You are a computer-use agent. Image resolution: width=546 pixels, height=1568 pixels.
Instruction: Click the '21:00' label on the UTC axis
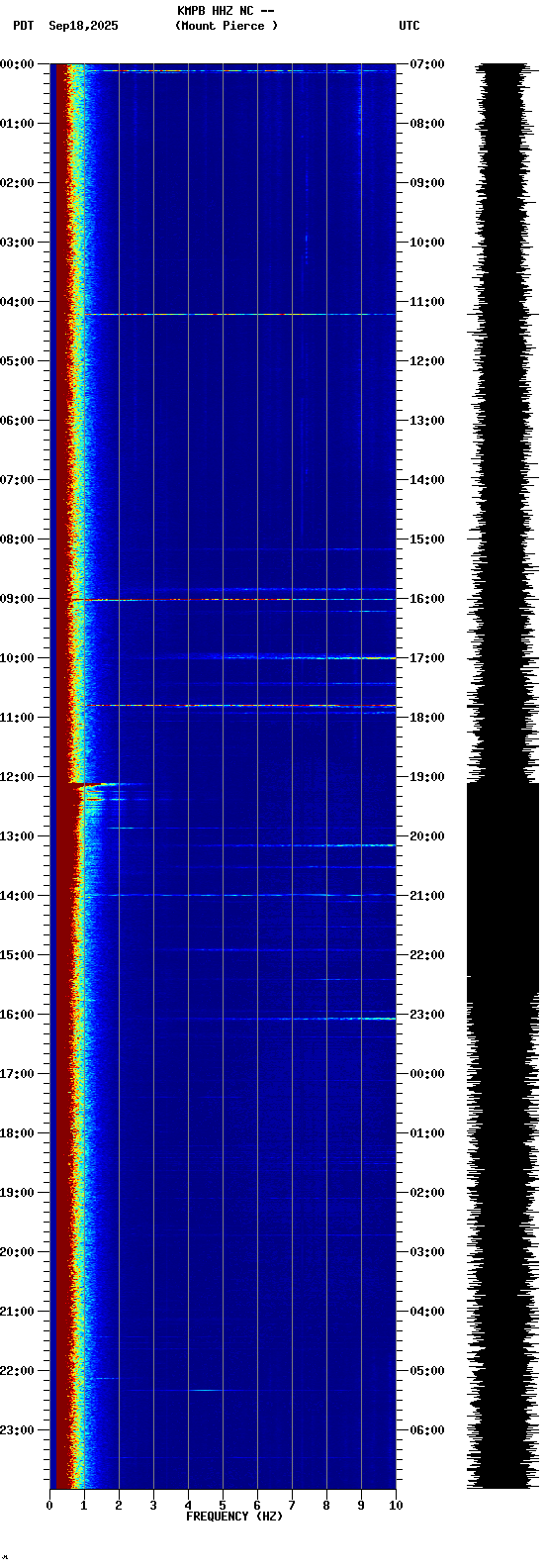[x=427, y=896]
